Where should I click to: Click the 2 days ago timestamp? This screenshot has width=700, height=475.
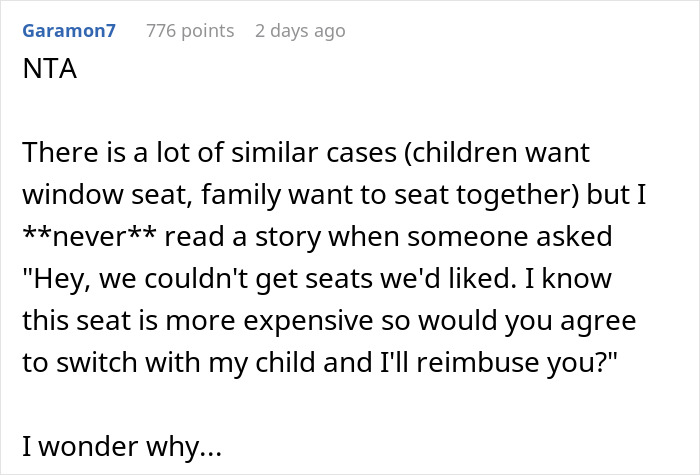tap(300, 31)
